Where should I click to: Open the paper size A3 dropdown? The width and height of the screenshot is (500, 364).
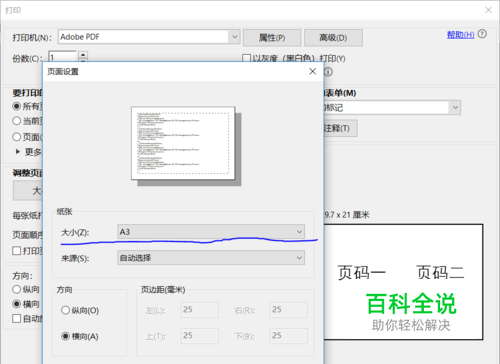(x=211, y=232)
